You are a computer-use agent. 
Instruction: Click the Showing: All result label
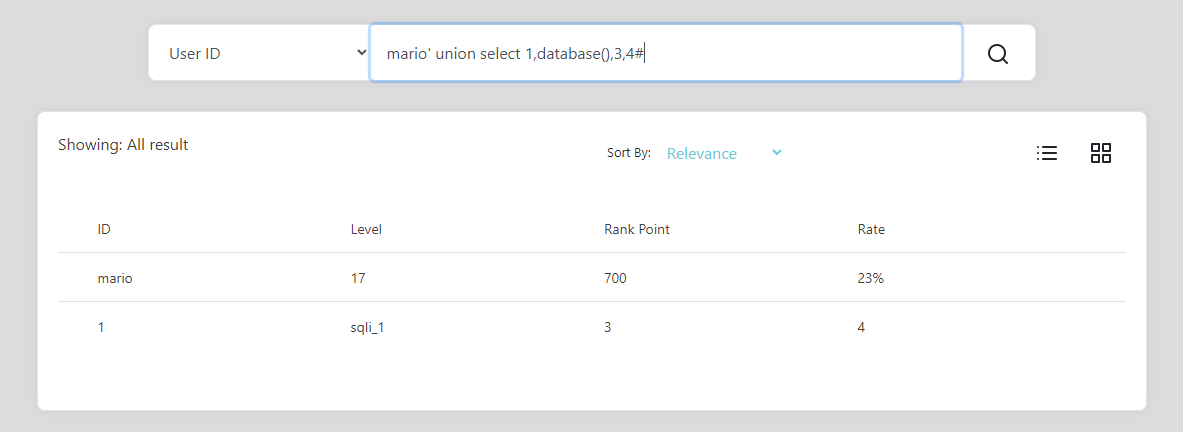123,145
